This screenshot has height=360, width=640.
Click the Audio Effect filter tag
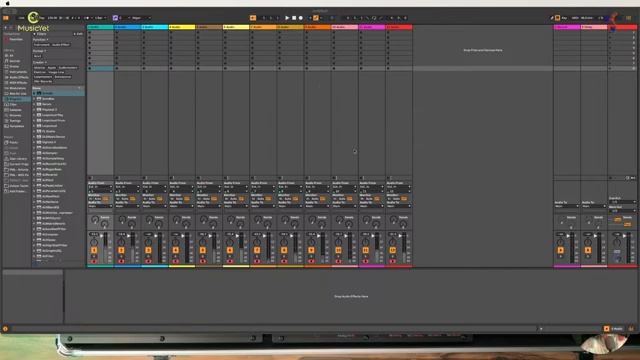pos(61,44)
